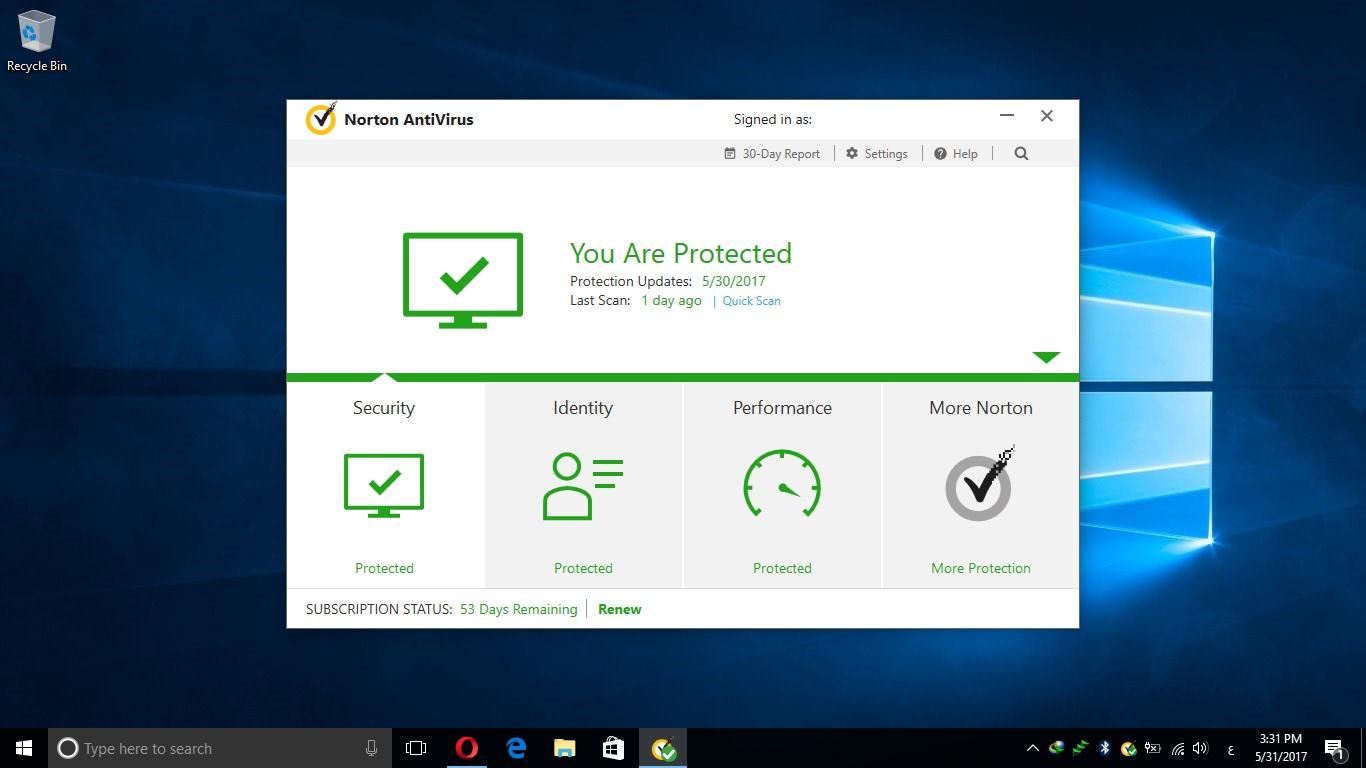The height and width of the screenshot is (768, 1366).
Task: Show hidden system tray icons
Action: (x=1032, y=748)
